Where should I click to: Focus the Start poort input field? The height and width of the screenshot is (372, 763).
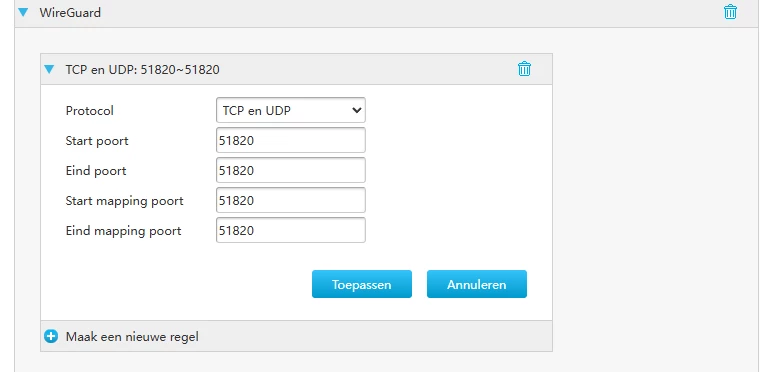(x=291, y=141)
